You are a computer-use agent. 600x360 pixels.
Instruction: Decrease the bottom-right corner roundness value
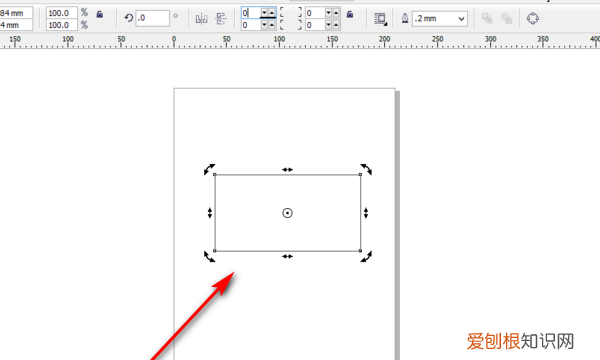(328, 25)
